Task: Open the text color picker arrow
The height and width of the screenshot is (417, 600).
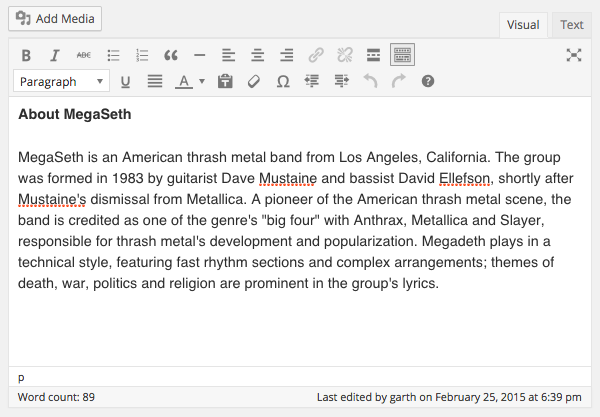Action: tap(202, 81)
